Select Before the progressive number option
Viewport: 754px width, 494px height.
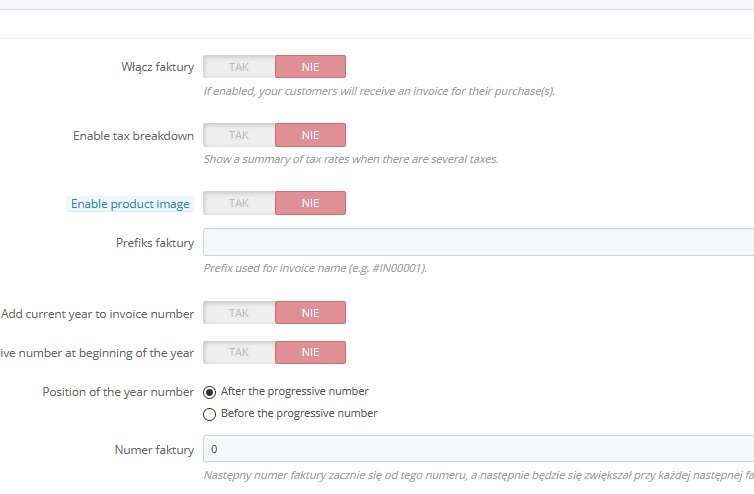(x=210, y=413)
